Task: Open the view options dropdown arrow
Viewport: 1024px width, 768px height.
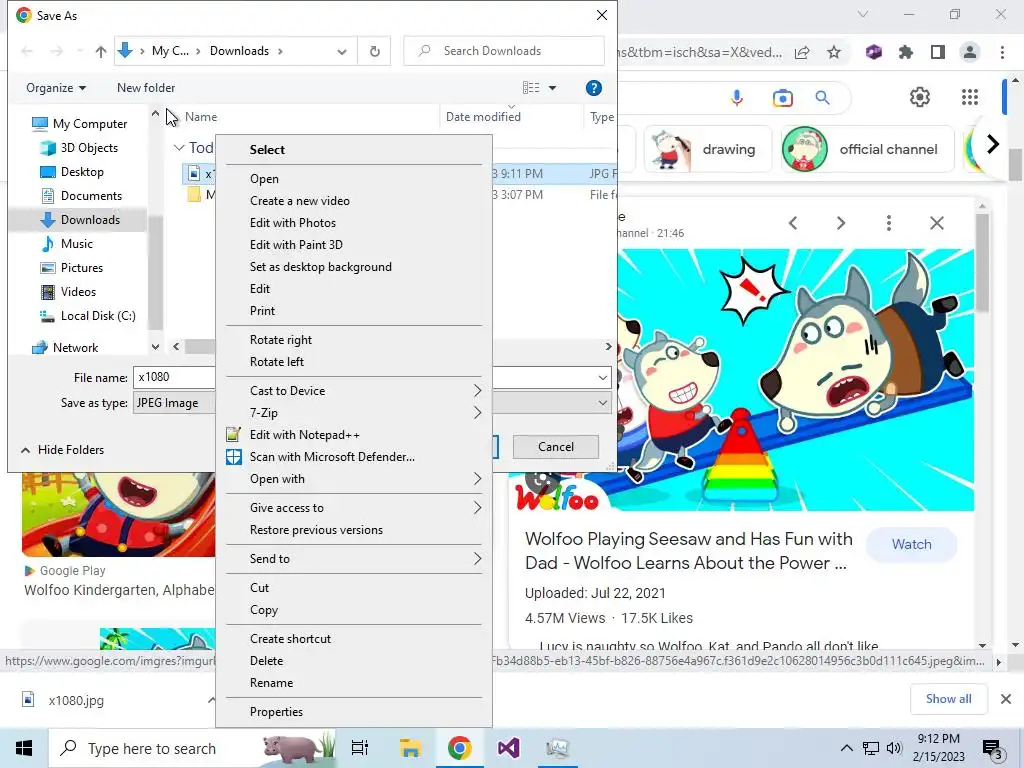Action: coord(552,88)
